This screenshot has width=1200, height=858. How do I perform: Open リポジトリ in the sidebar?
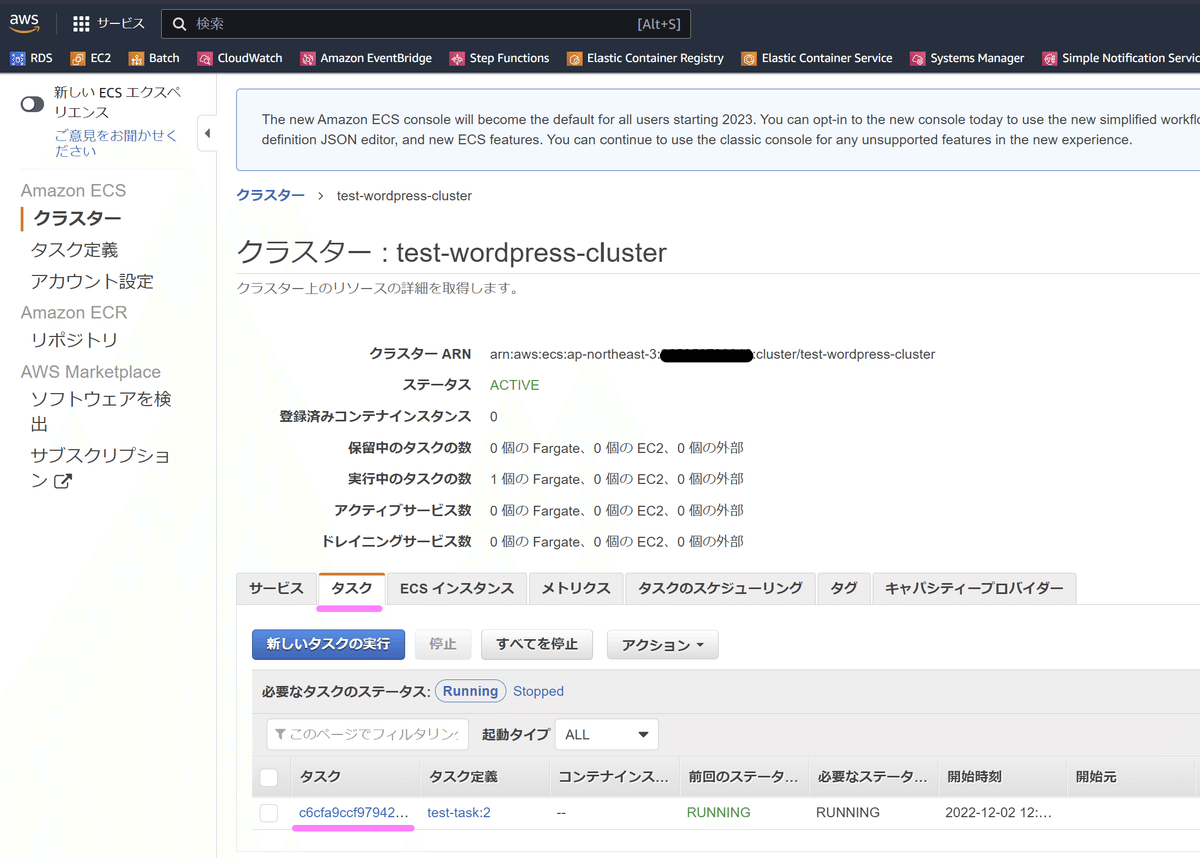(x=74, y=340)
